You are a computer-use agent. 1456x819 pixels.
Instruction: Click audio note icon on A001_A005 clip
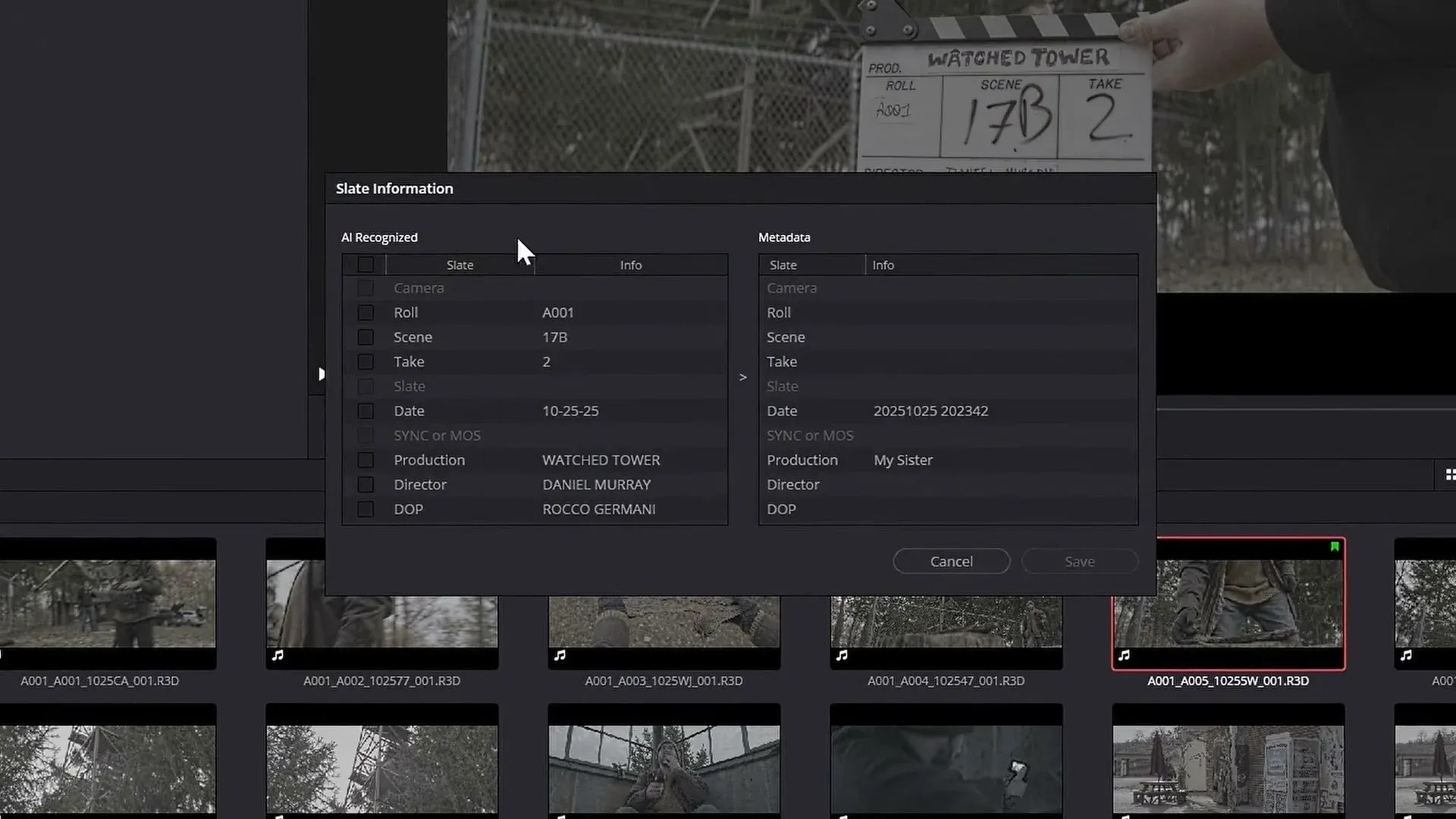coord(1124,655)
